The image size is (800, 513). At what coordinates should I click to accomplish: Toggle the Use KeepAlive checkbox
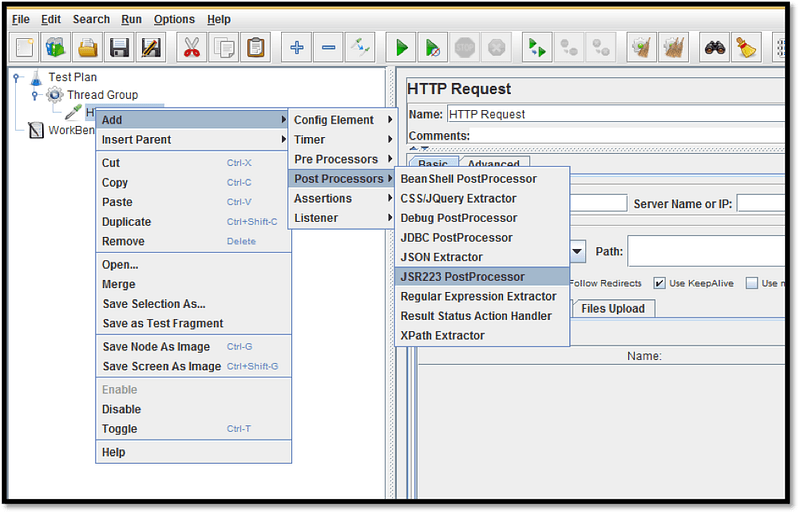point(660,283)
